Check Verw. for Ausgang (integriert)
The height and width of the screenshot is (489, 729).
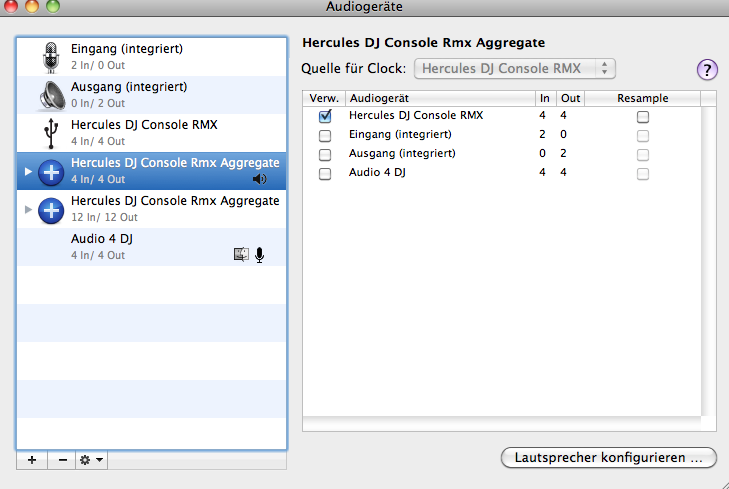coord(325,154)
